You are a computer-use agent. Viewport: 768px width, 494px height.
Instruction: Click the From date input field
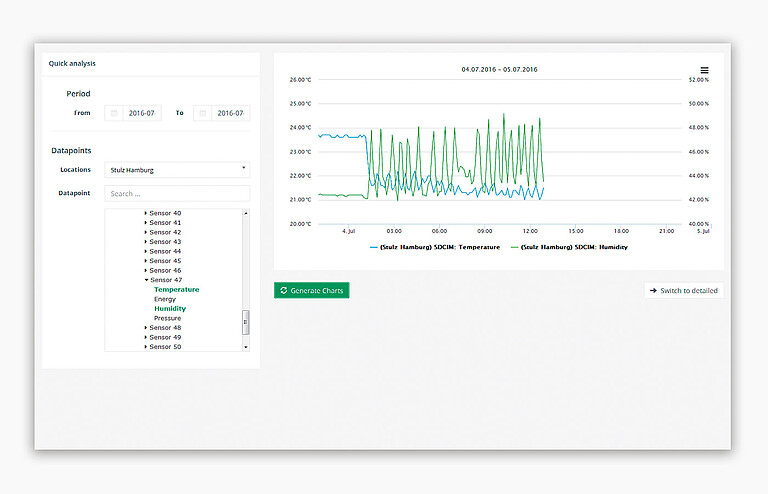(142, 113)
